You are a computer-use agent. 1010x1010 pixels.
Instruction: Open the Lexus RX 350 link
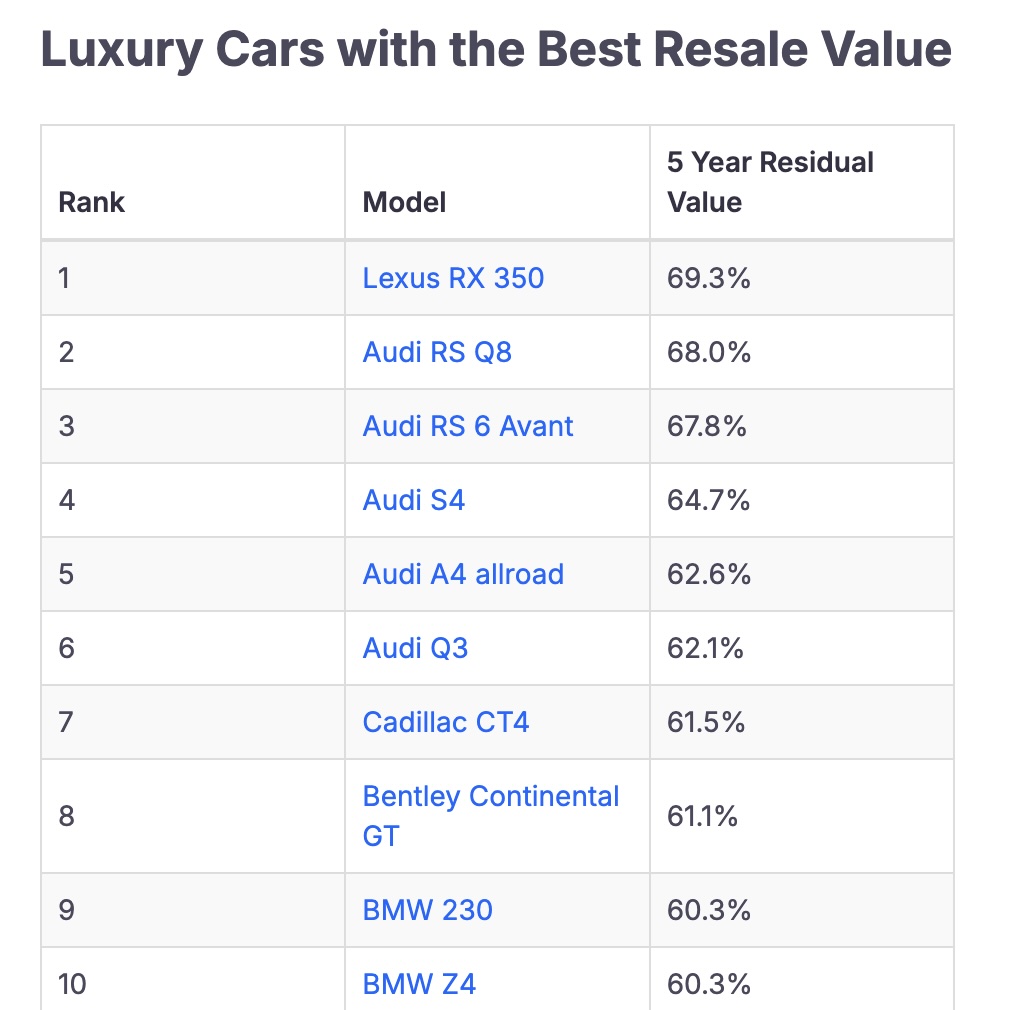tap(453, 277)
